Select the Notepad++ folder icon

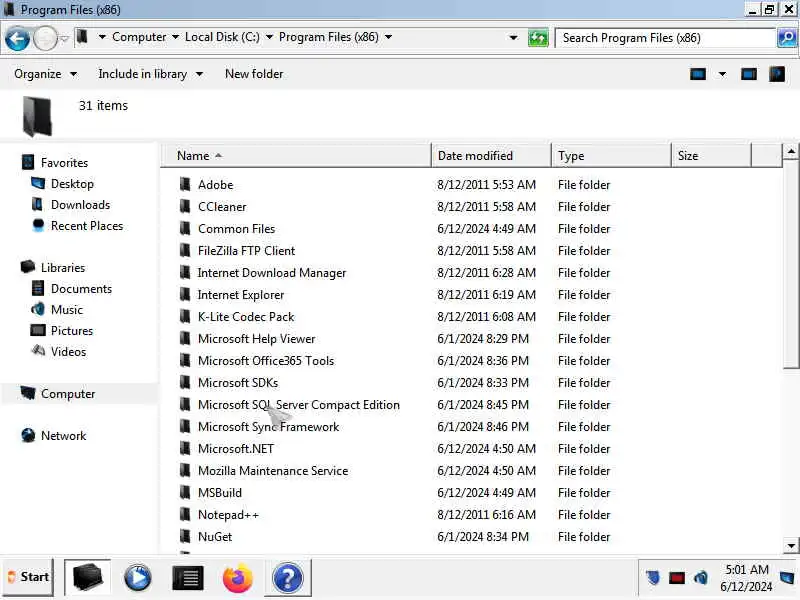185,514
